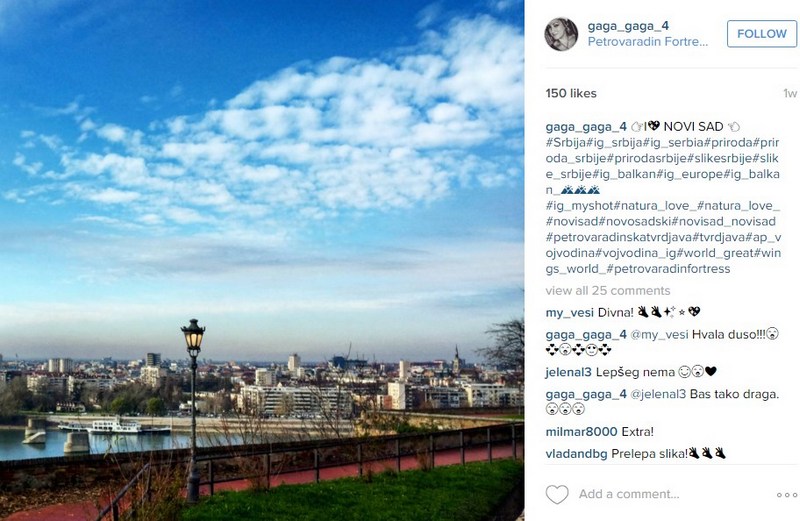Open vladandbg commenter profile
800x521 pixels.
(x=577, y=454)
